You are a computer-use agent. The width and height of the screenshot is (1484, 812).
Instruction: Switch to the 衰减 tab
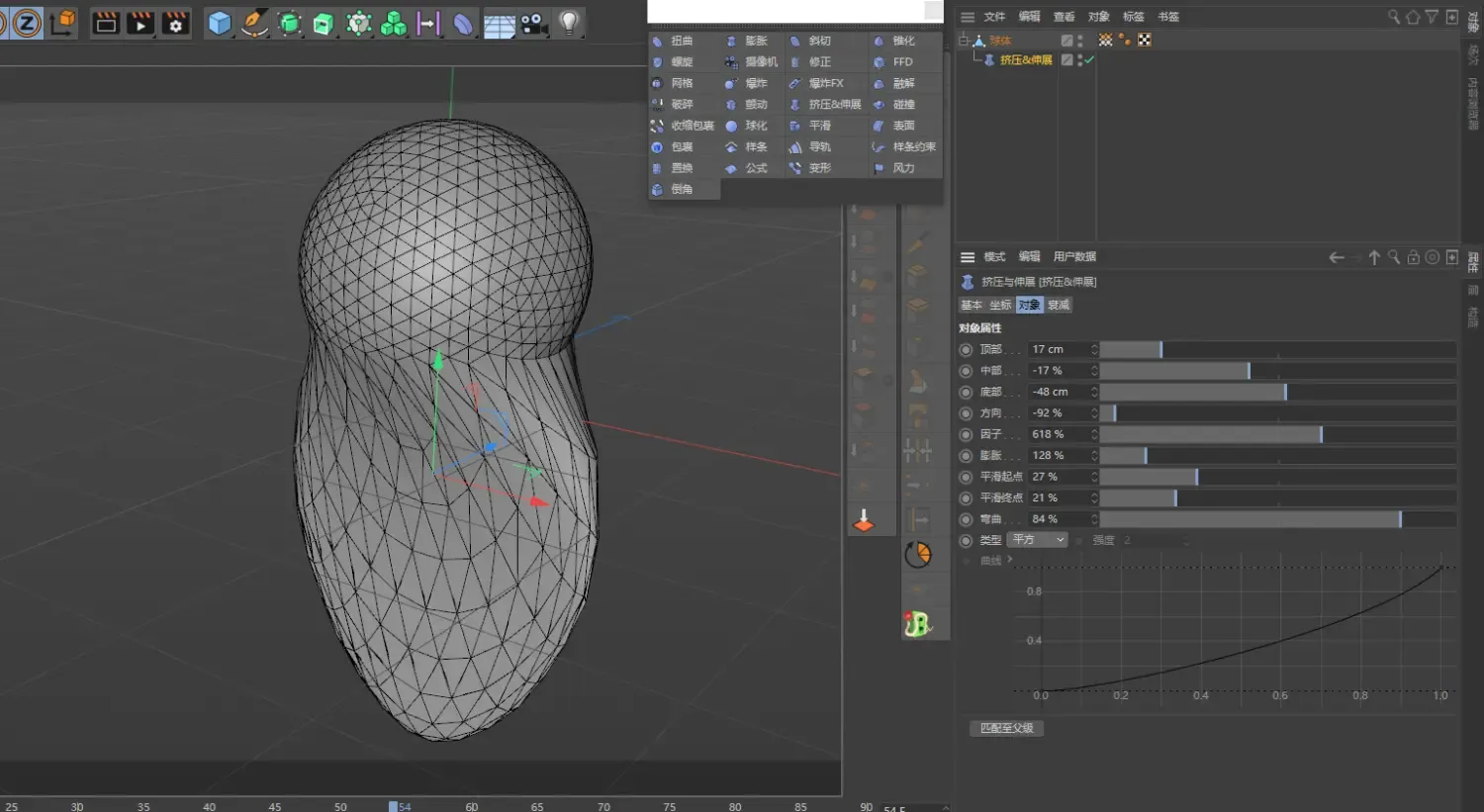point(1059,305)
